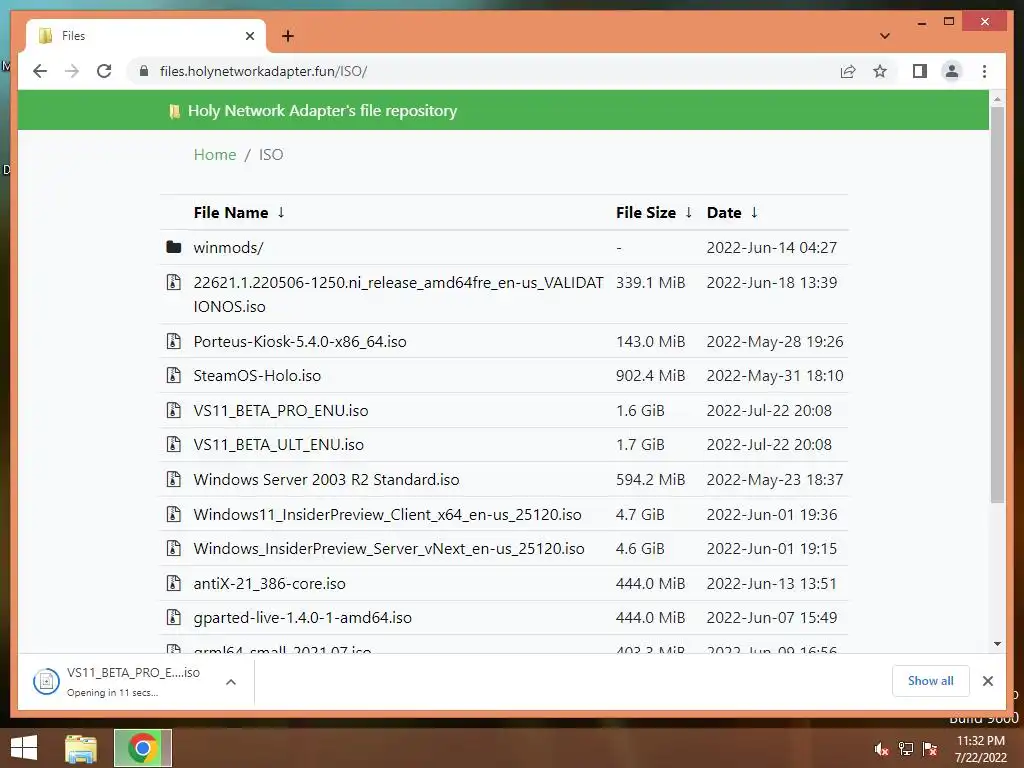Click file icon beside VS11_BETA_ULT_ENU.iso
1024x768 pixels.
[173, 444]
